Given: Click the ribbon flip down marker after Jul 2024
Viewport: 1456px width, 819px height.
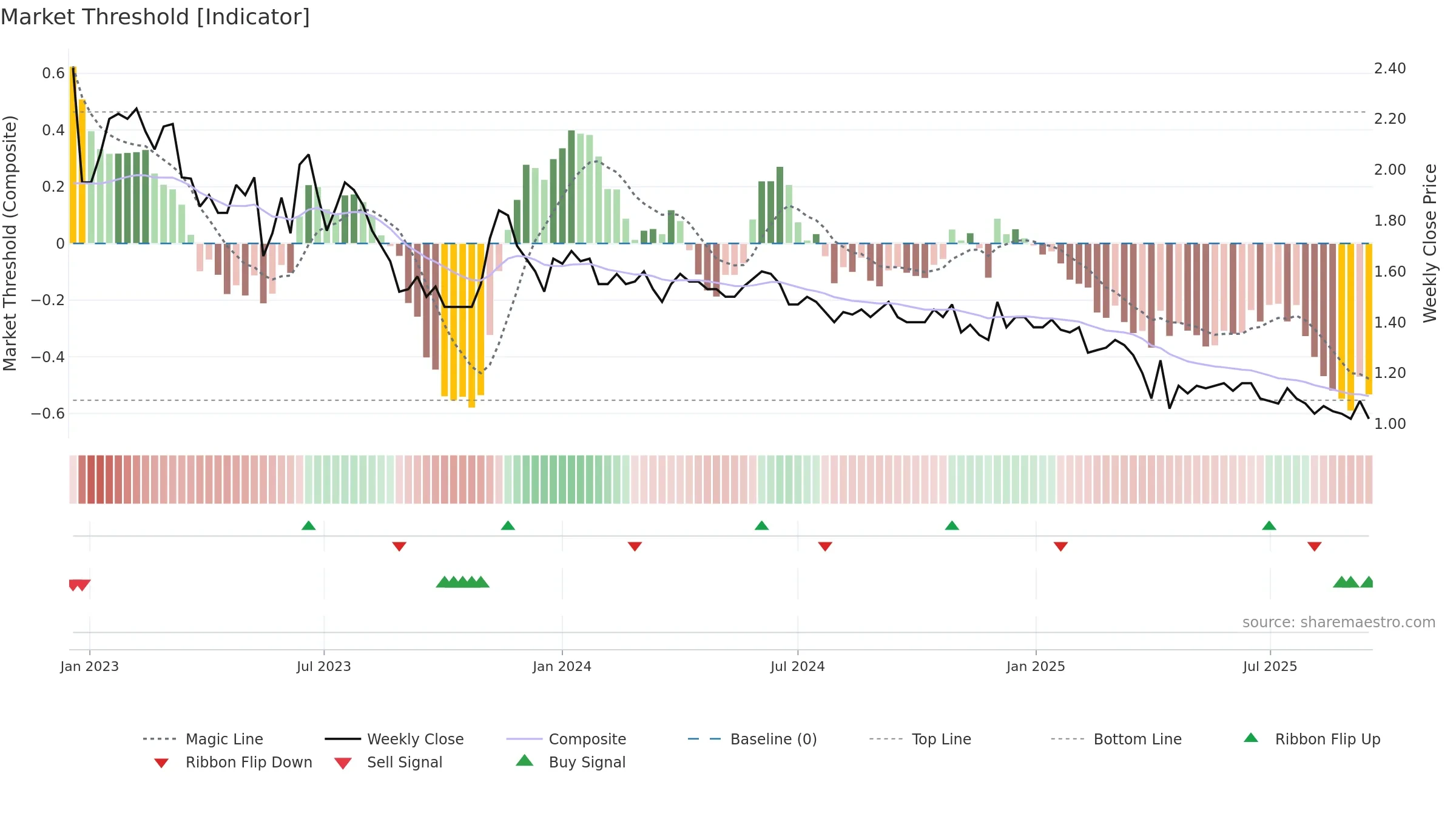Looking at the screenshot, I should point(825,547).
